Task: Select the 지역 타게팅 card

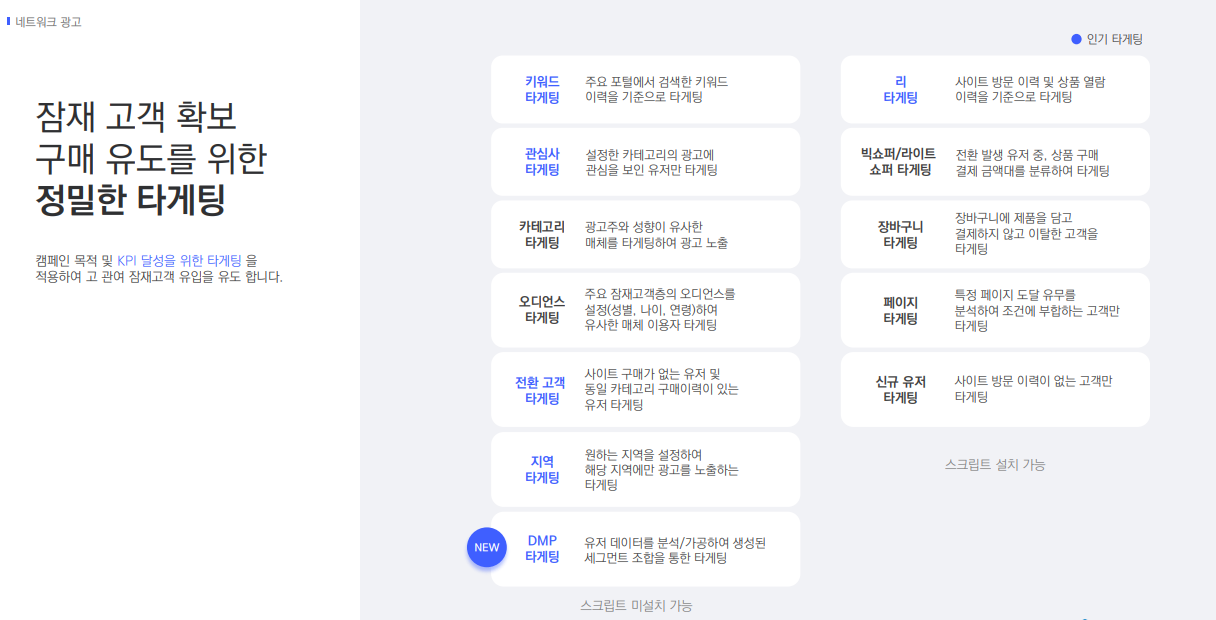Action: (x=645, y=469)
